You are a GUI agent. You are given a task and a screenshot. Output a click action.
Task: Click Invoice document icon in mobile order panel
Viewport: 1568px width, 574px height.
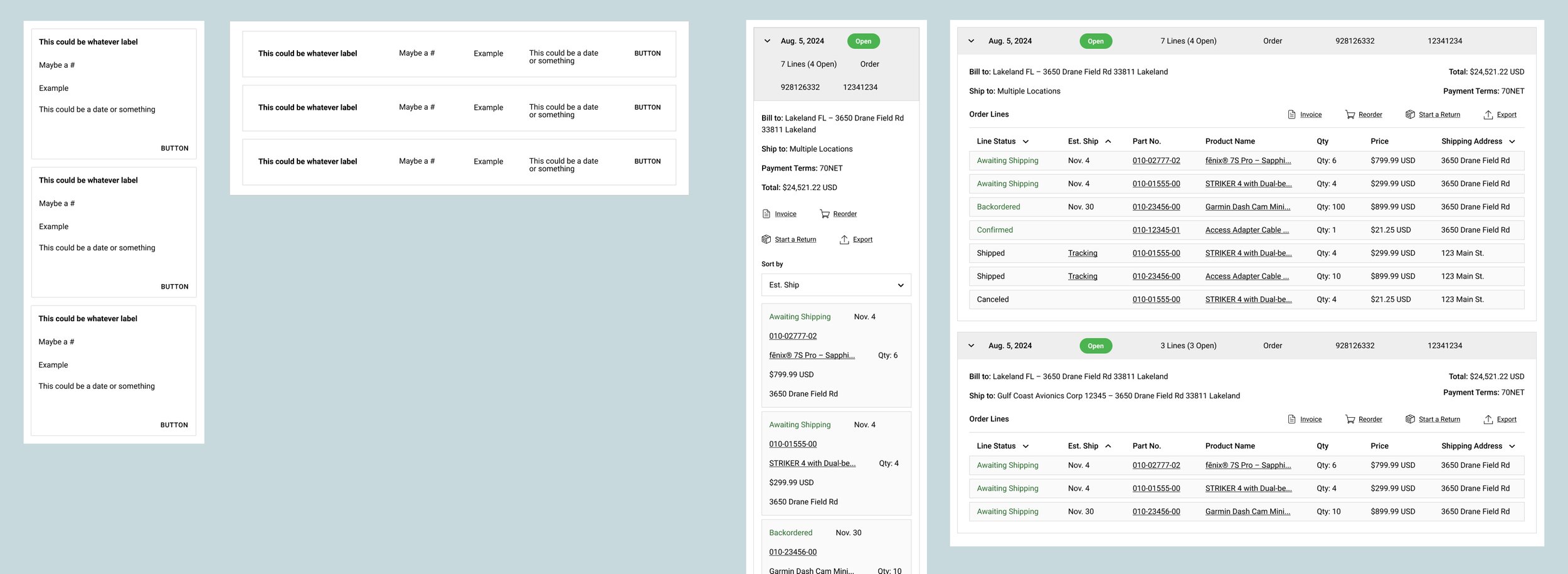coord(766,214)
